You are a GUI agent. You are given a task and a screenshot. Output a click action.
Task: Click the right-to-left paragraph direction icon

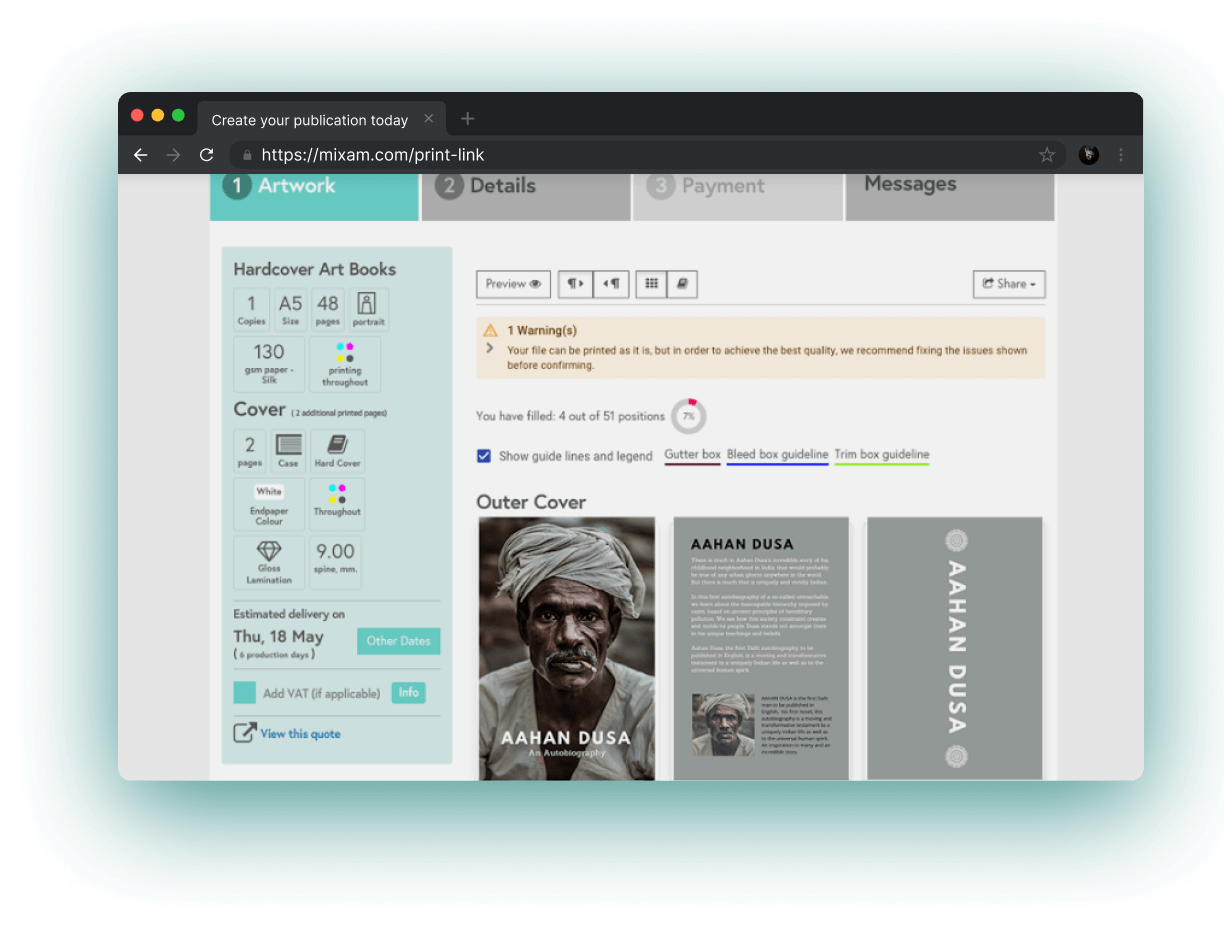(611, 284)
